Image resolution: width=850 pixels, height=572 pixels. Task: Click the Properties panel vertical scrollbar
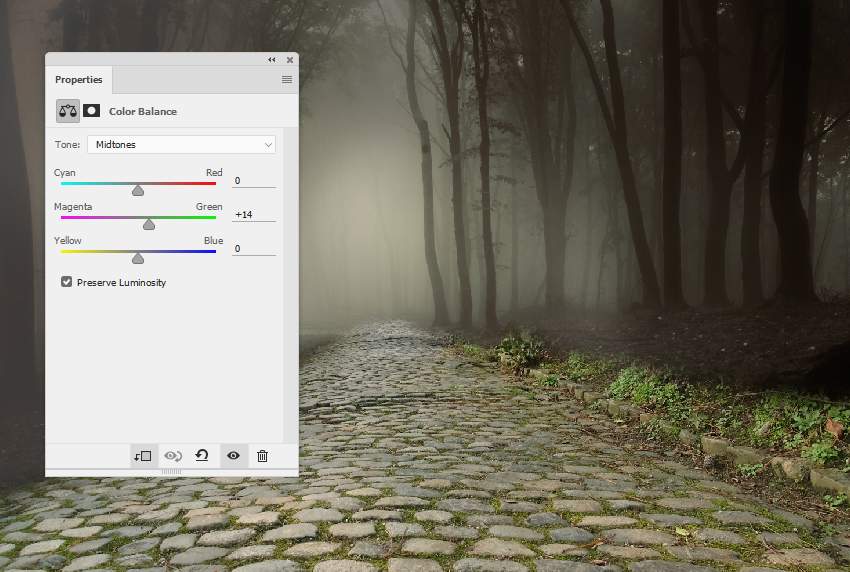point(291,285)
